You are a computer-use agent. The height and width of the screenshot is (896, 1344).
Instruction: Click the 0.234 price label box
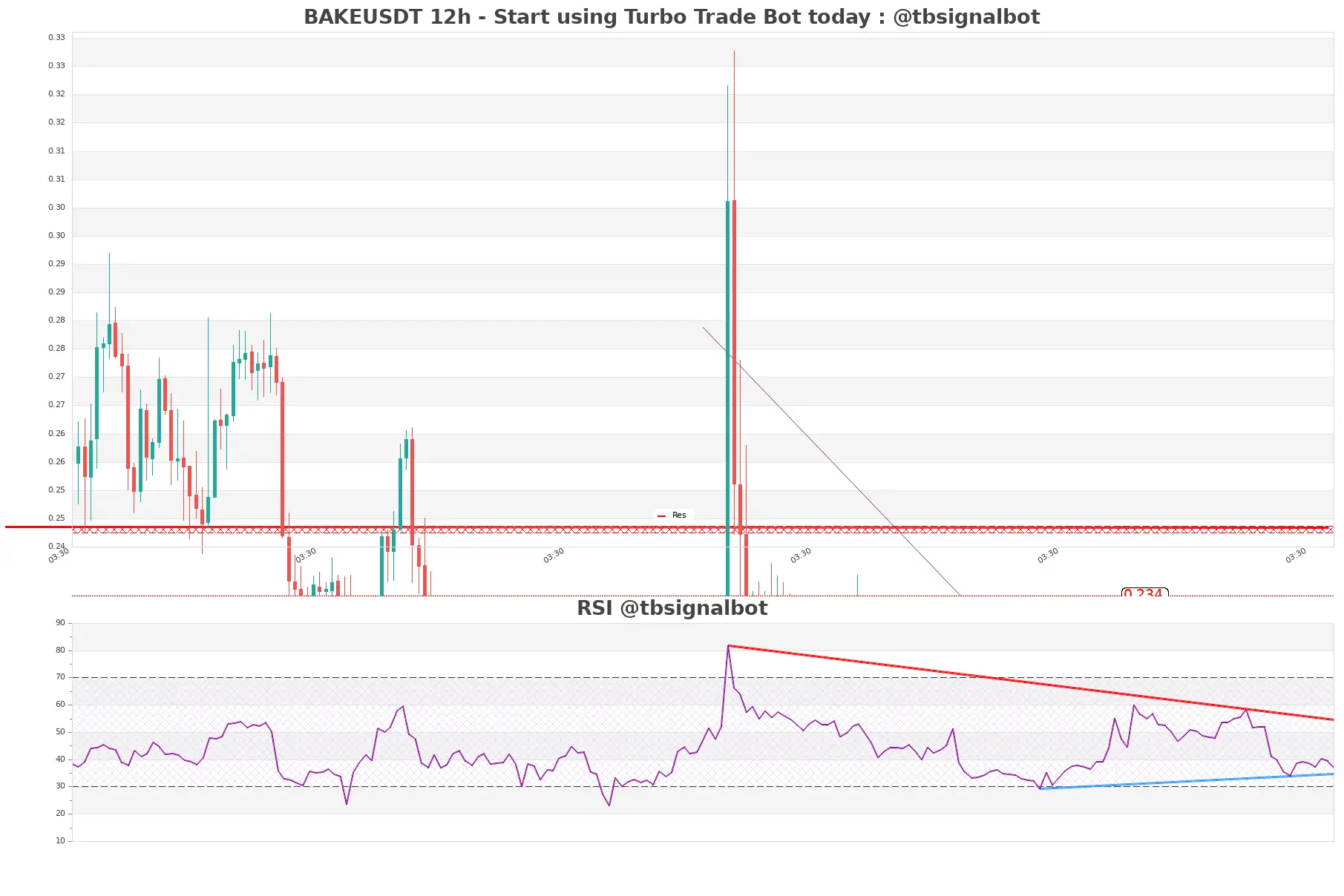point(1144,592)
